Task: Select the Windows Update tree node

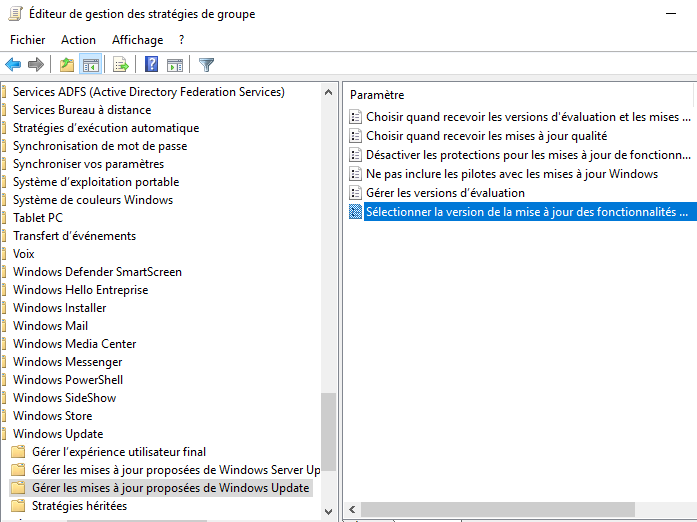Action: (x=58, y=434)
